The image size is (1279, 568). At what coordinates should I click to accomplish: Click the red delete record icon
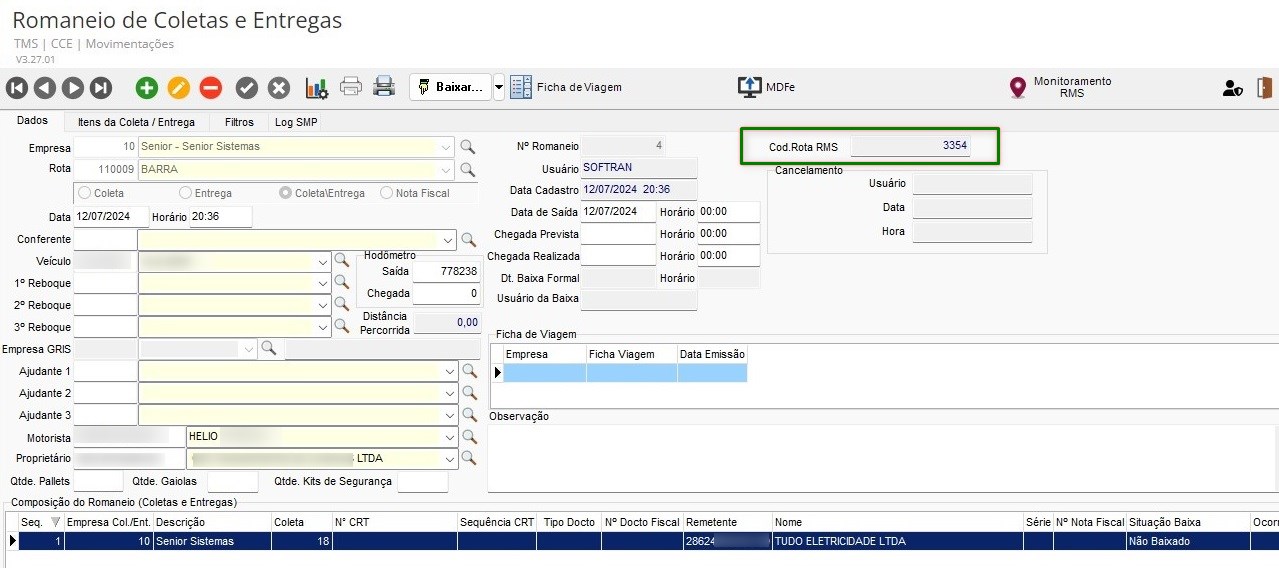pos(210,88)
